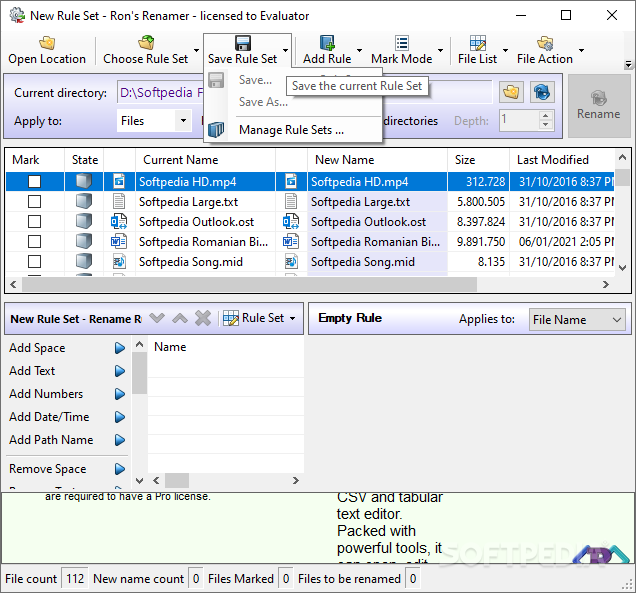The height and width of the screenshot is (593, 636).
Task: Click the Remove Space arrow icon
Action: coord(120,469)
